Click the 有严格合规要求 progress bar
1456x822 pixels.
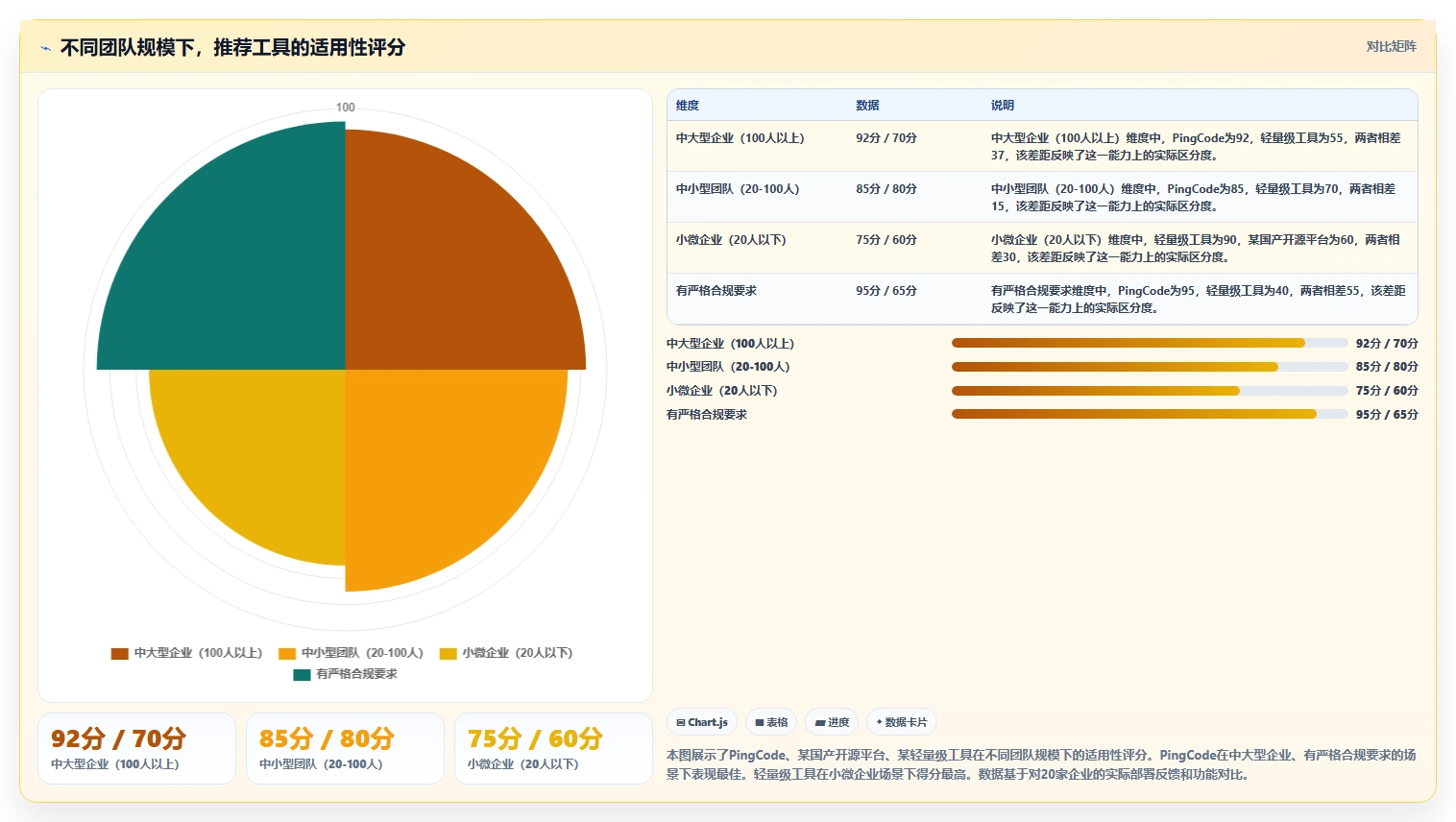click(x=1150, y=414)
